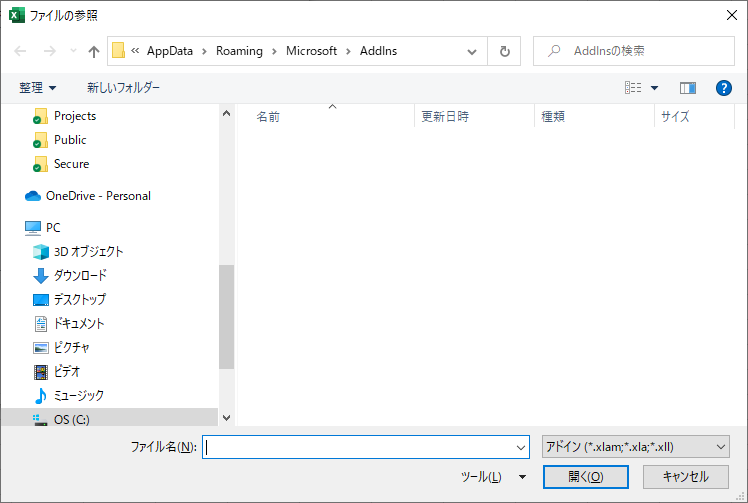Open the view options dropdown arrow
This screenshot has height=503, width=748.
coord(654,88)
